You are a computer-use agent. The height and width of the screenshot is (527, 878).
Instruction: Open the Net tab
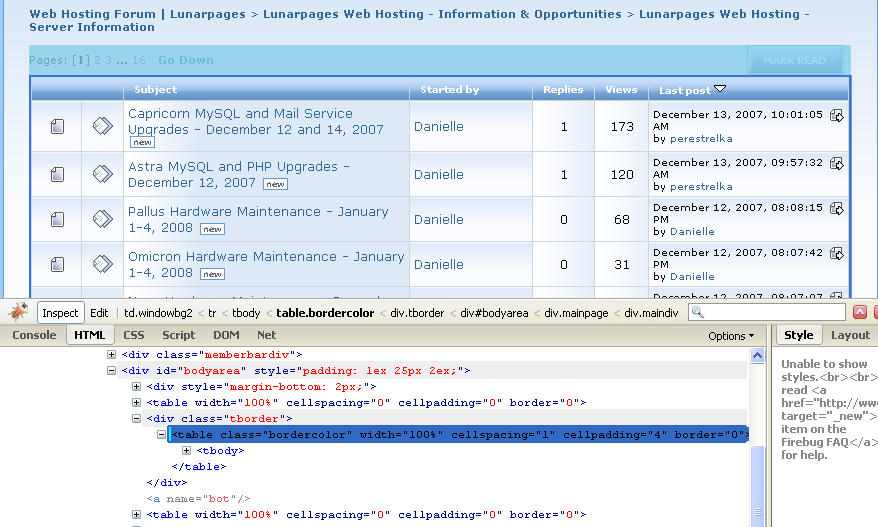(x=267, y=335)
